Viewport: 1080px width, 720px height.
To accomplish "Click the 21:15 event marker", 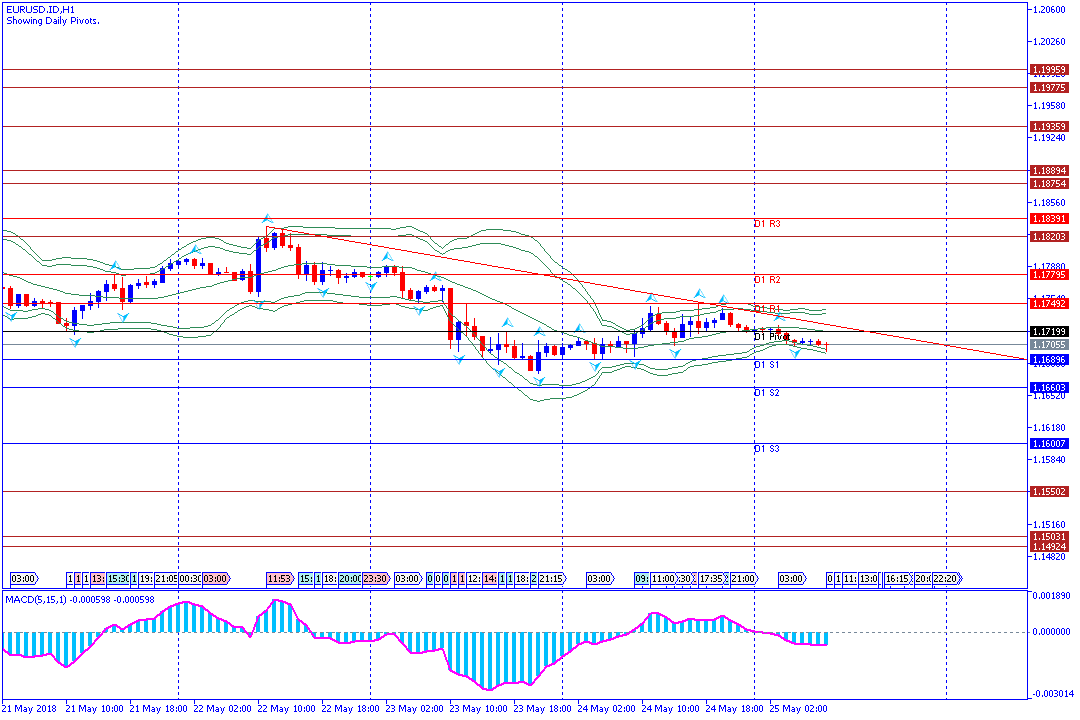I will click(551, 579).
